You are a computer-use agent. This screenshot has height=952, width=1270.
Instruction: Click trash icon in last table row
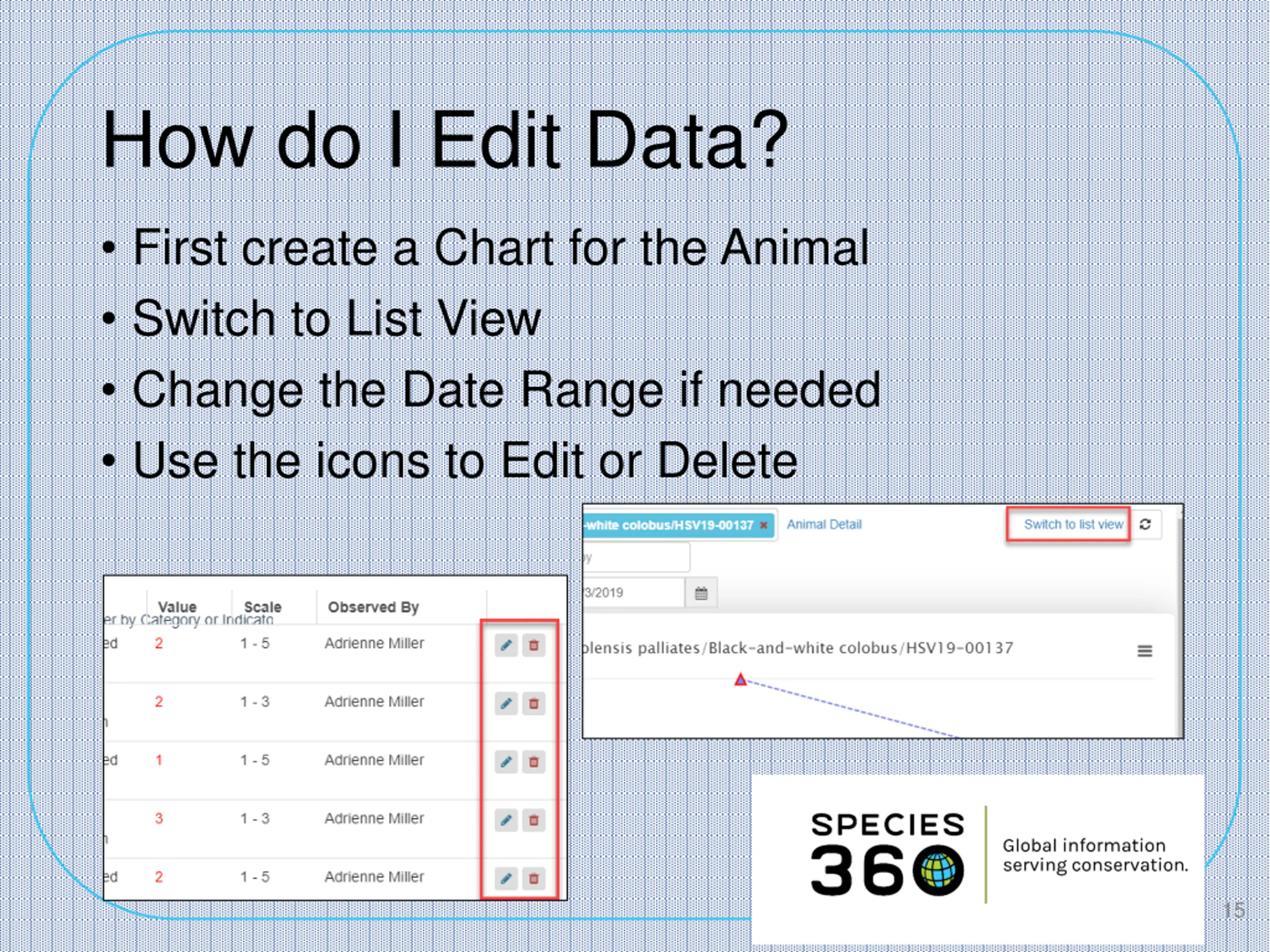(x=533, y=879)
